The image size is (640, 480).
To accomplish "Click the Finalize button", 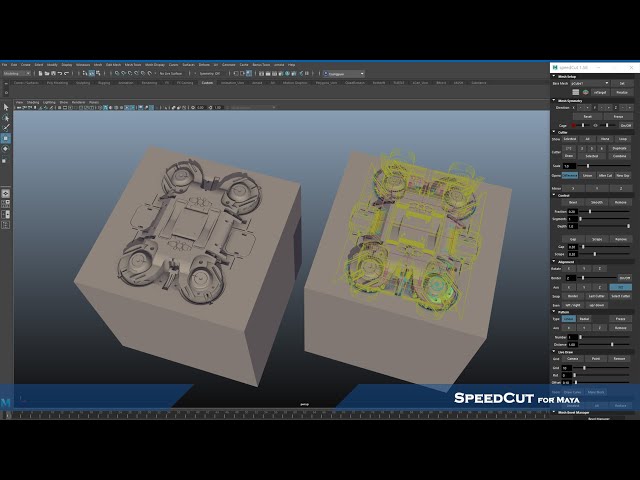I will tap(622, 92).
